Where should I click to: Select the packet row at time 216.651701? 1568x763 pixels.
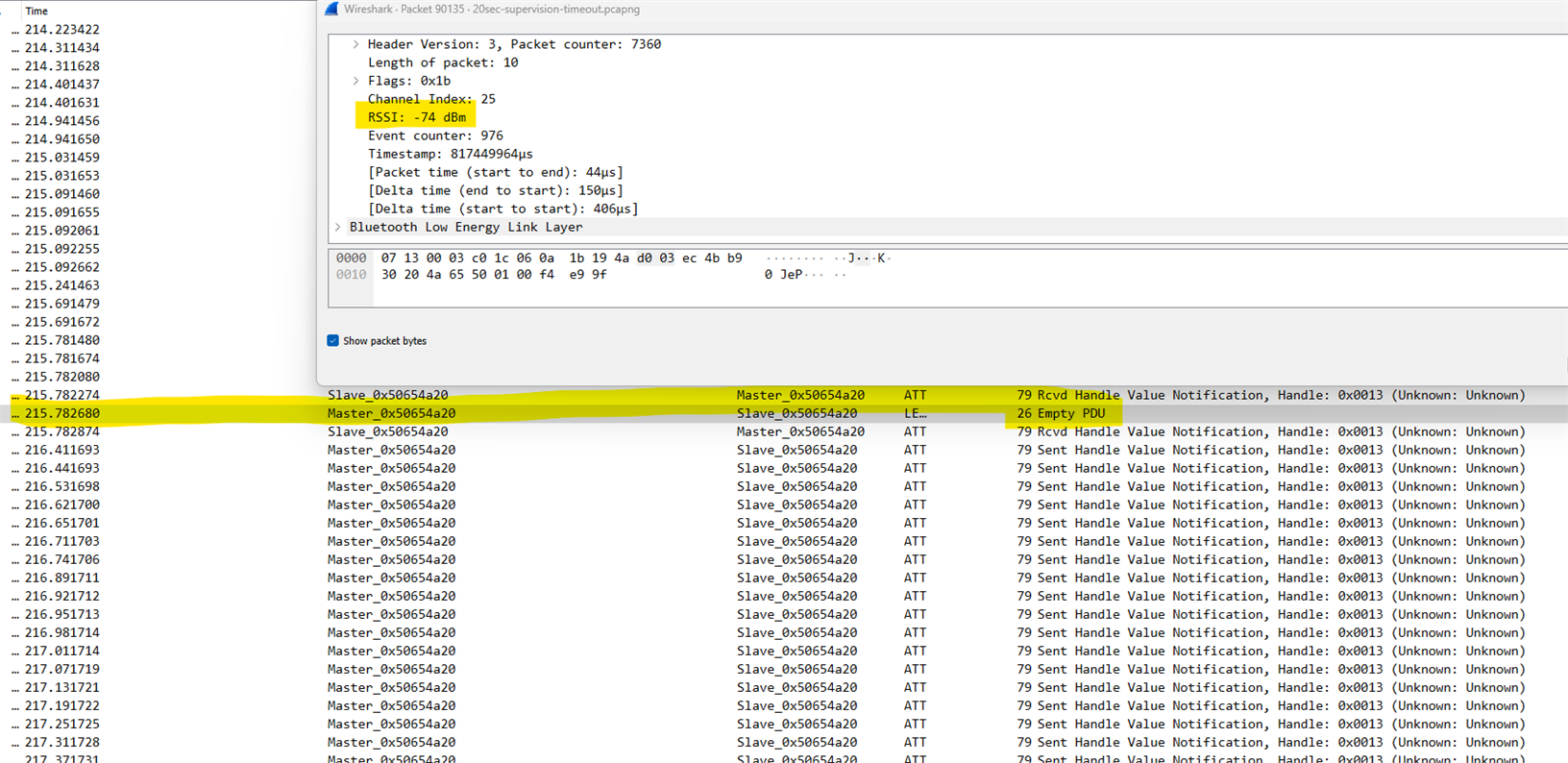click(x=784, y=523)
